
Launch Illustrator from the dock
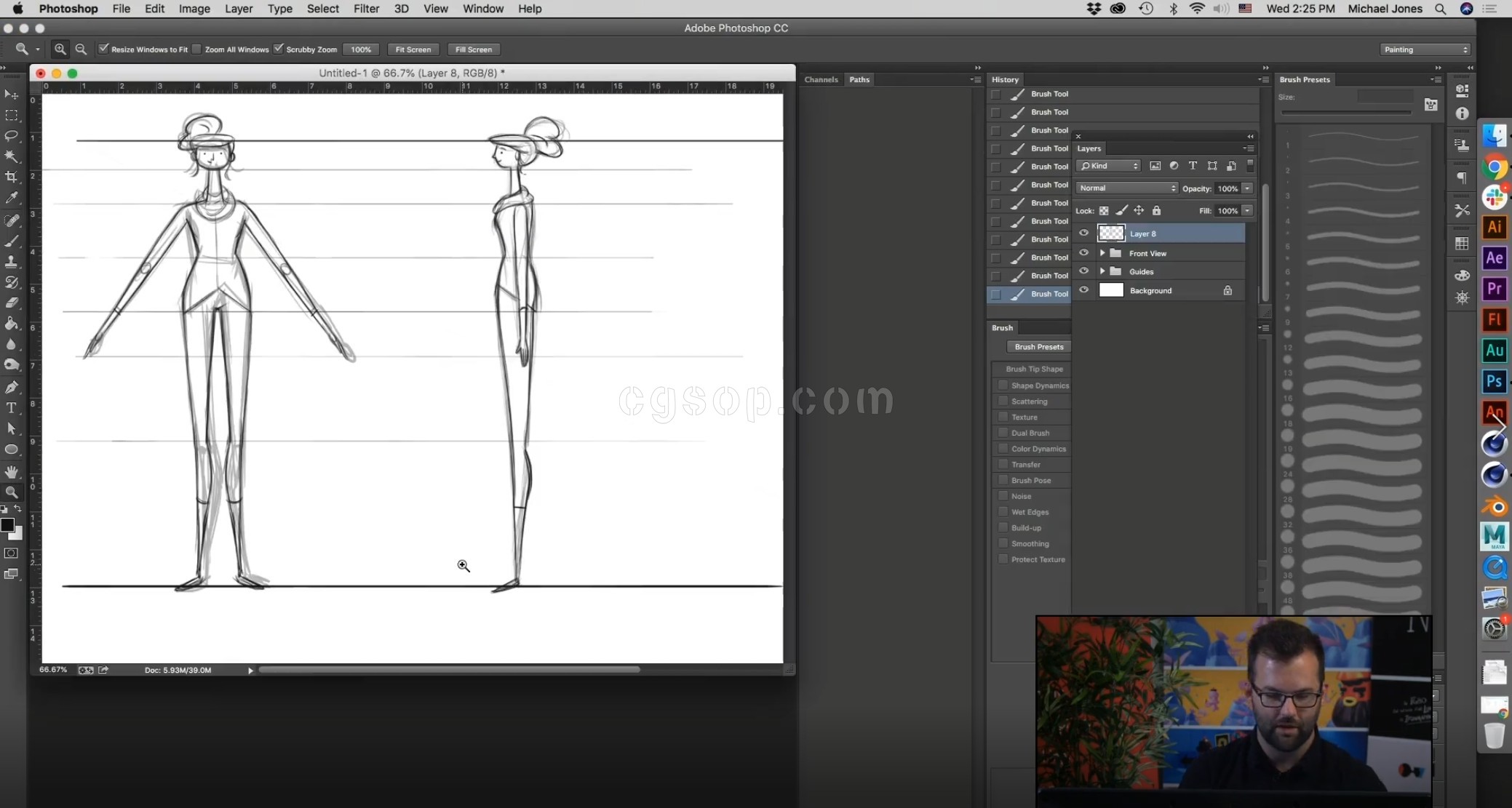coord(1494,227)
